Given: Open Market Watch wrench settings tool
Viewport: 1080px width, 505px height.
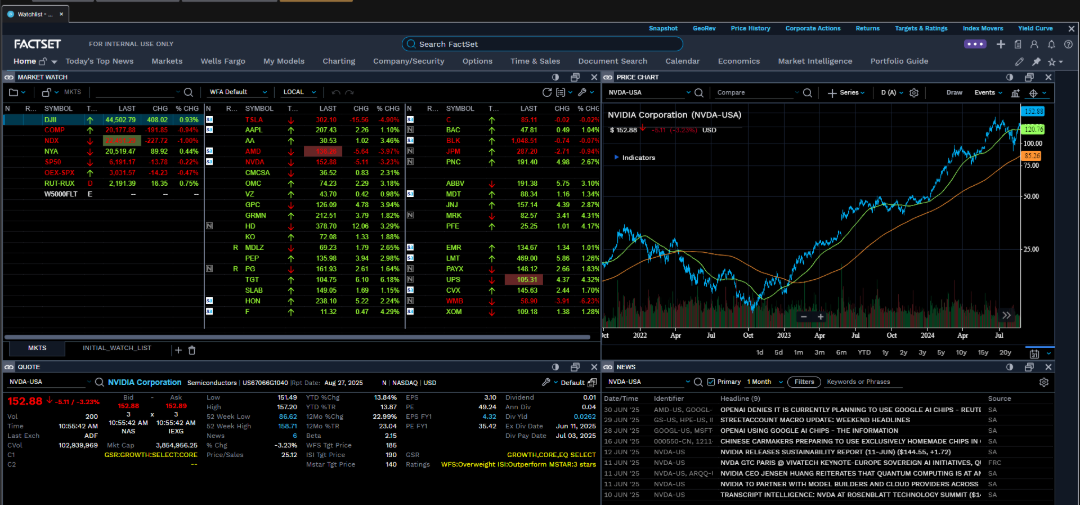Looking at the screenshot, I should (x=582, y=92).
